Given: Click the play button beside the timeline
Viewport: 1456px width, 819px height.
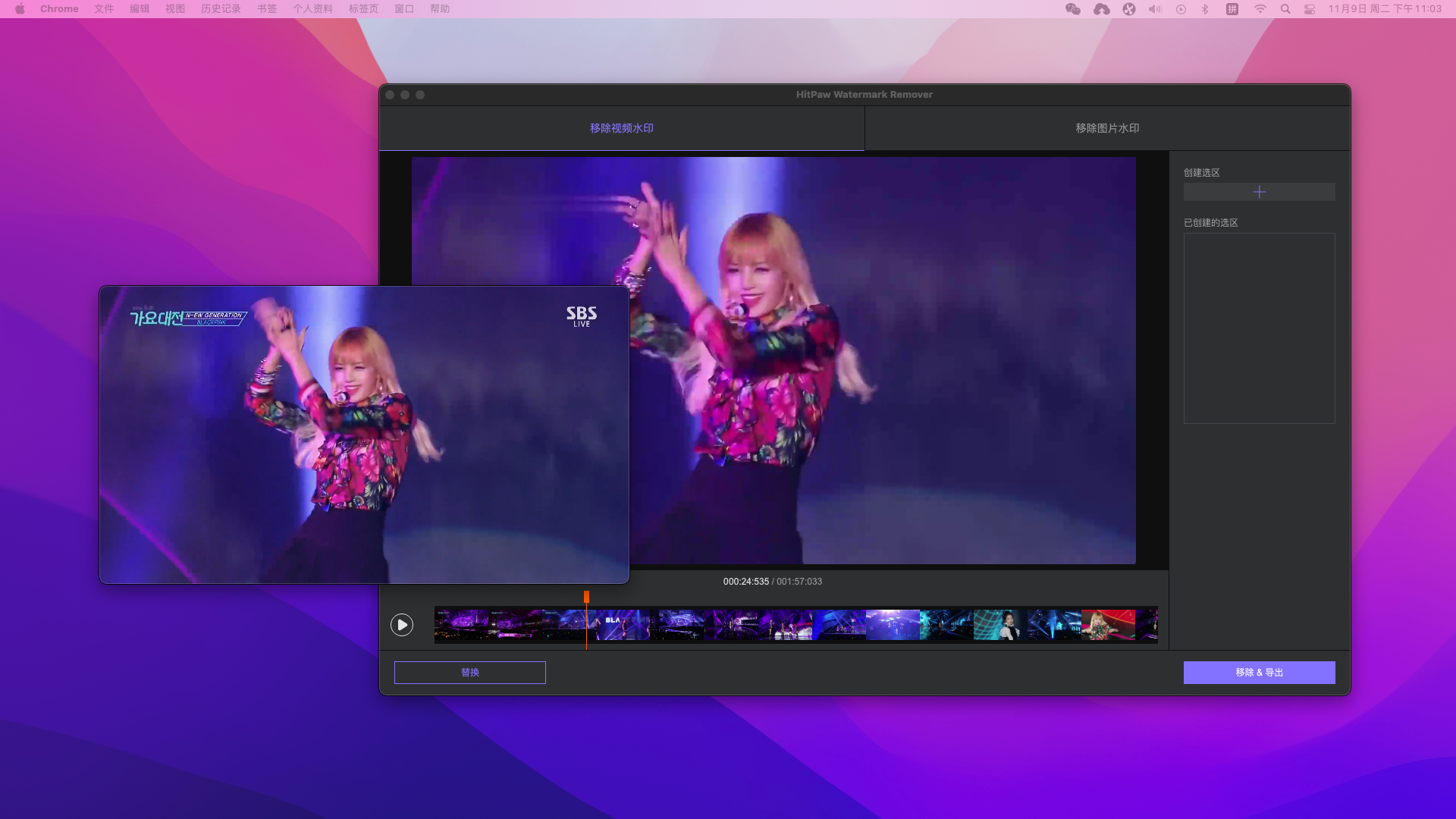Looking at the screenshot, I should (x=402, y=625).
